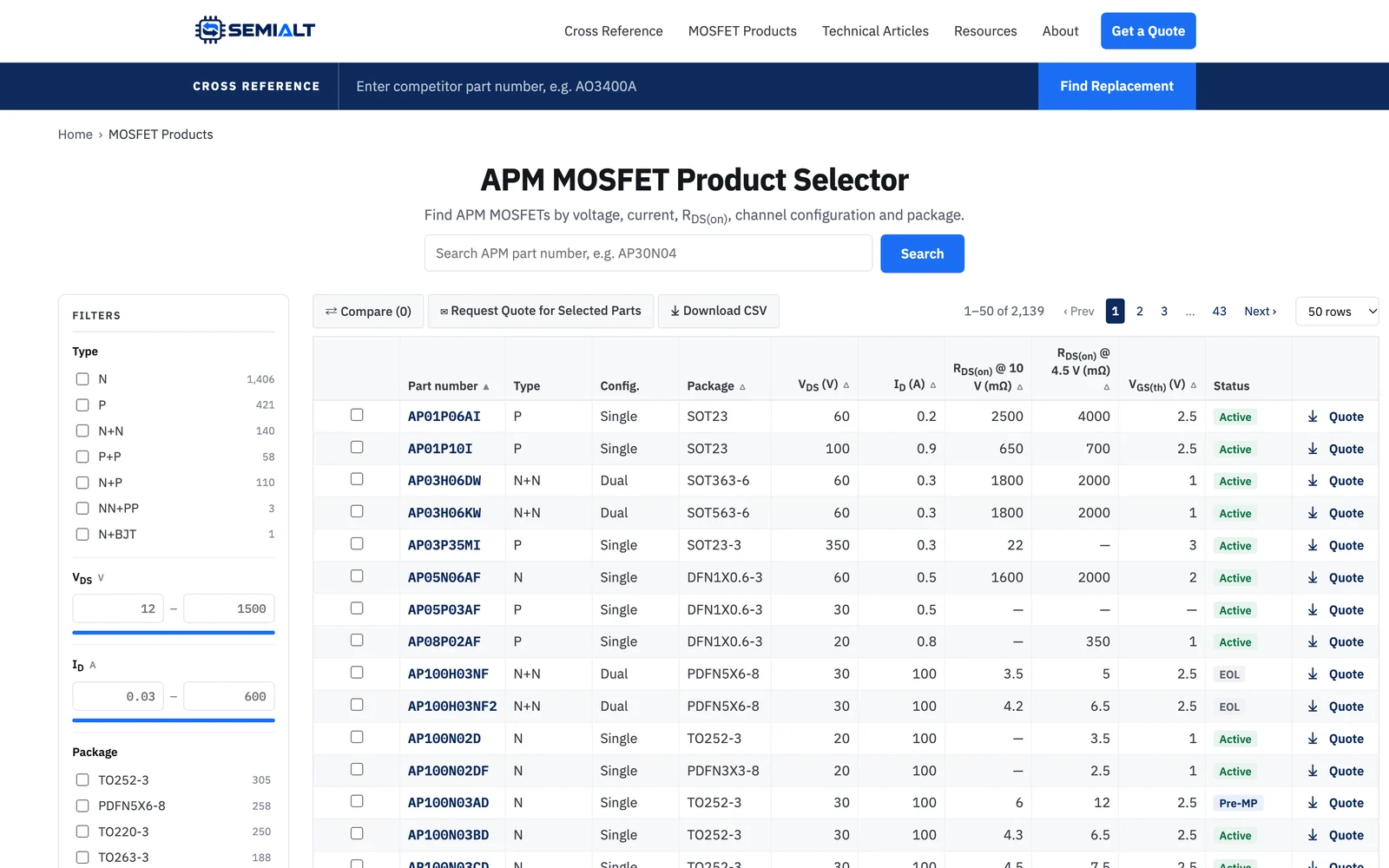Download datasheet icon for AP05P03AF row
This screenshot has width=1389, height=868.
pos(1313,610)
